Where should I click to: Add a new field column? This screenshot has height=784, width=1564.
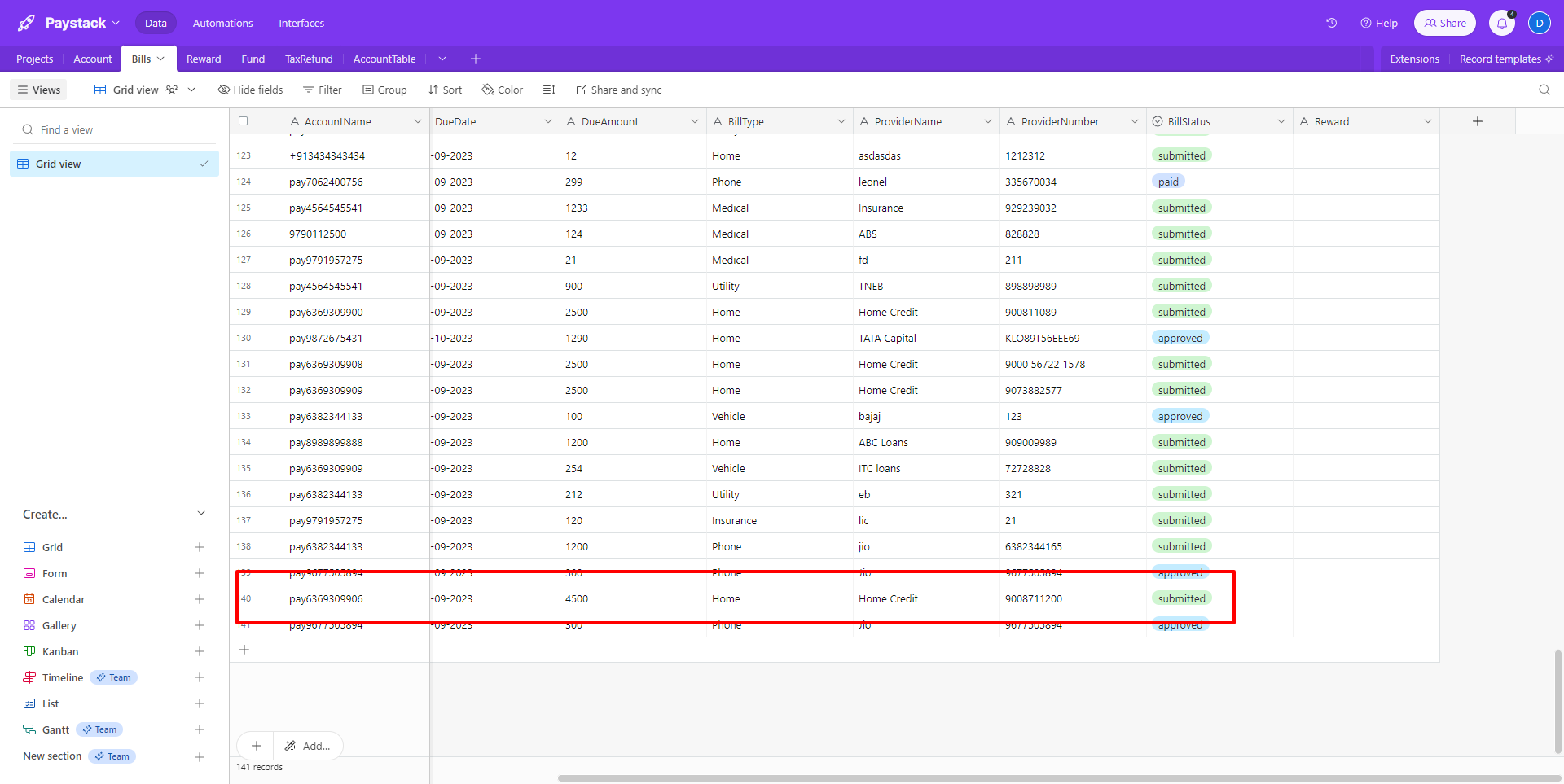[x=1477, y=121]
